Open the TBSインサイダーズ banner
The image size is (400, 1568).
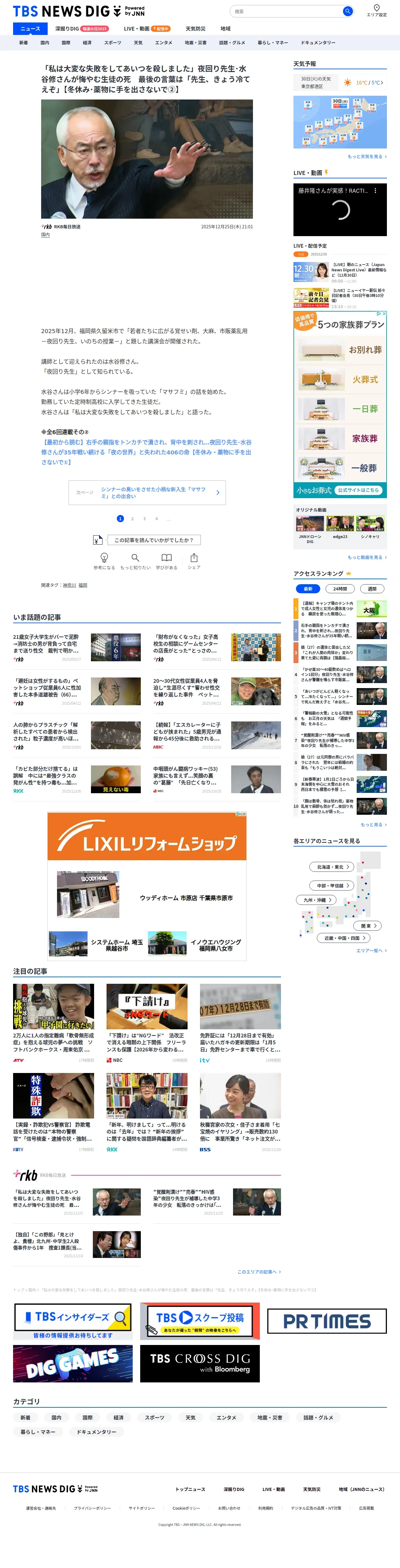pos(72,1321)
